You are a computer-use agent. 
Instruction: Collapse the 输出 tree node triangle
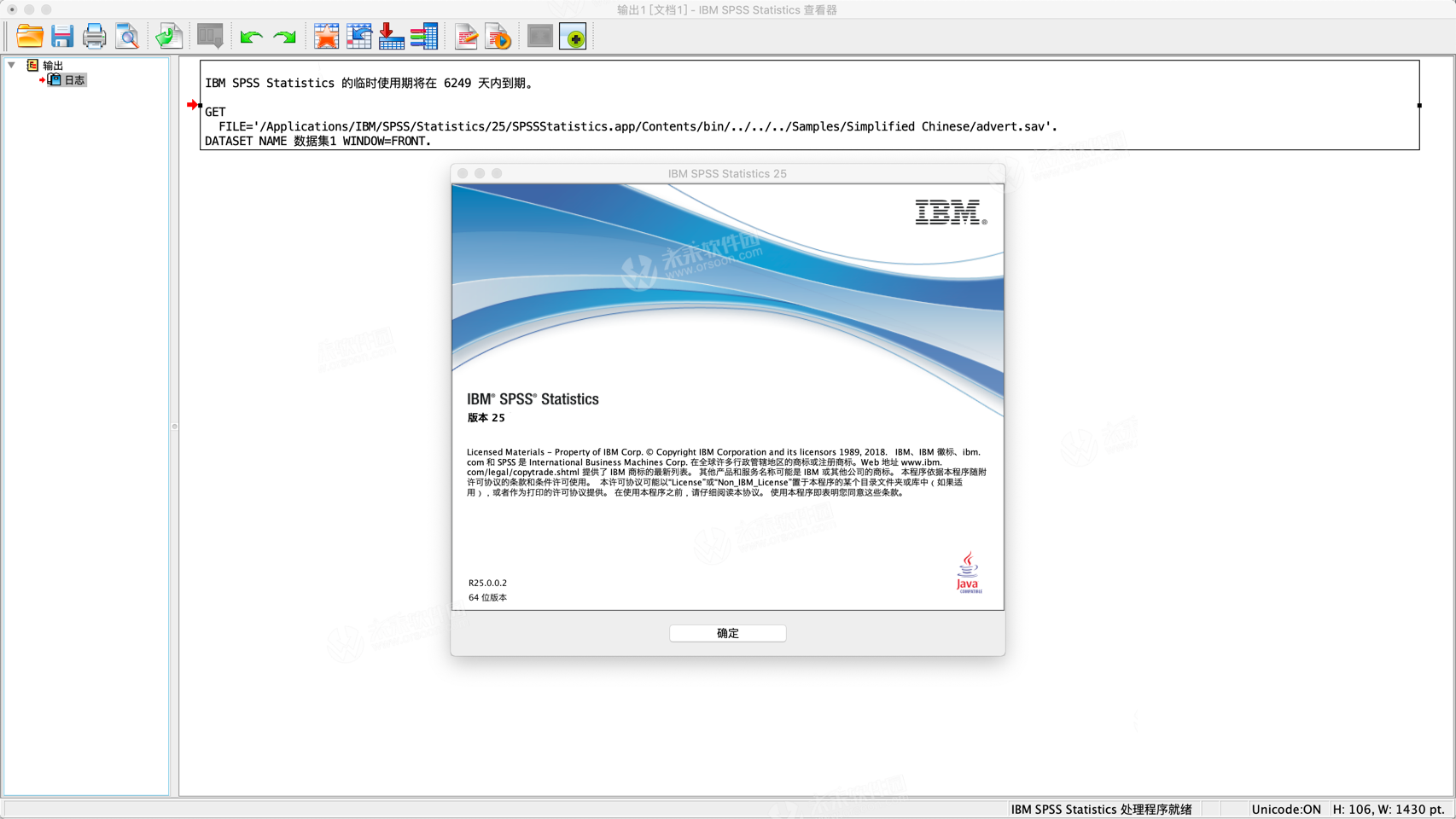pos(12,65)
